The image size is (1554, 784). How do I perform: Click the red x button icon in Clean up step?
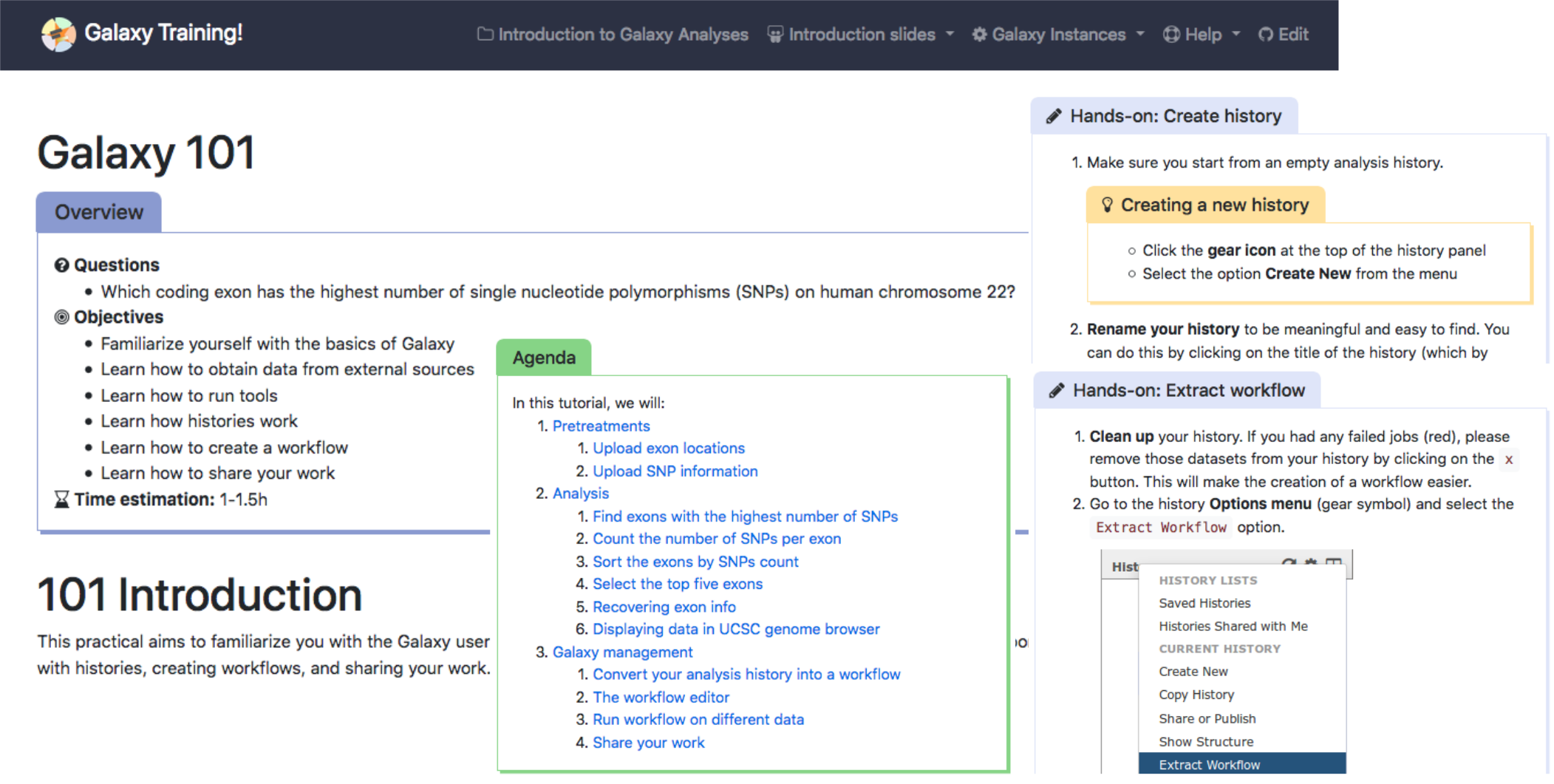1509,460
